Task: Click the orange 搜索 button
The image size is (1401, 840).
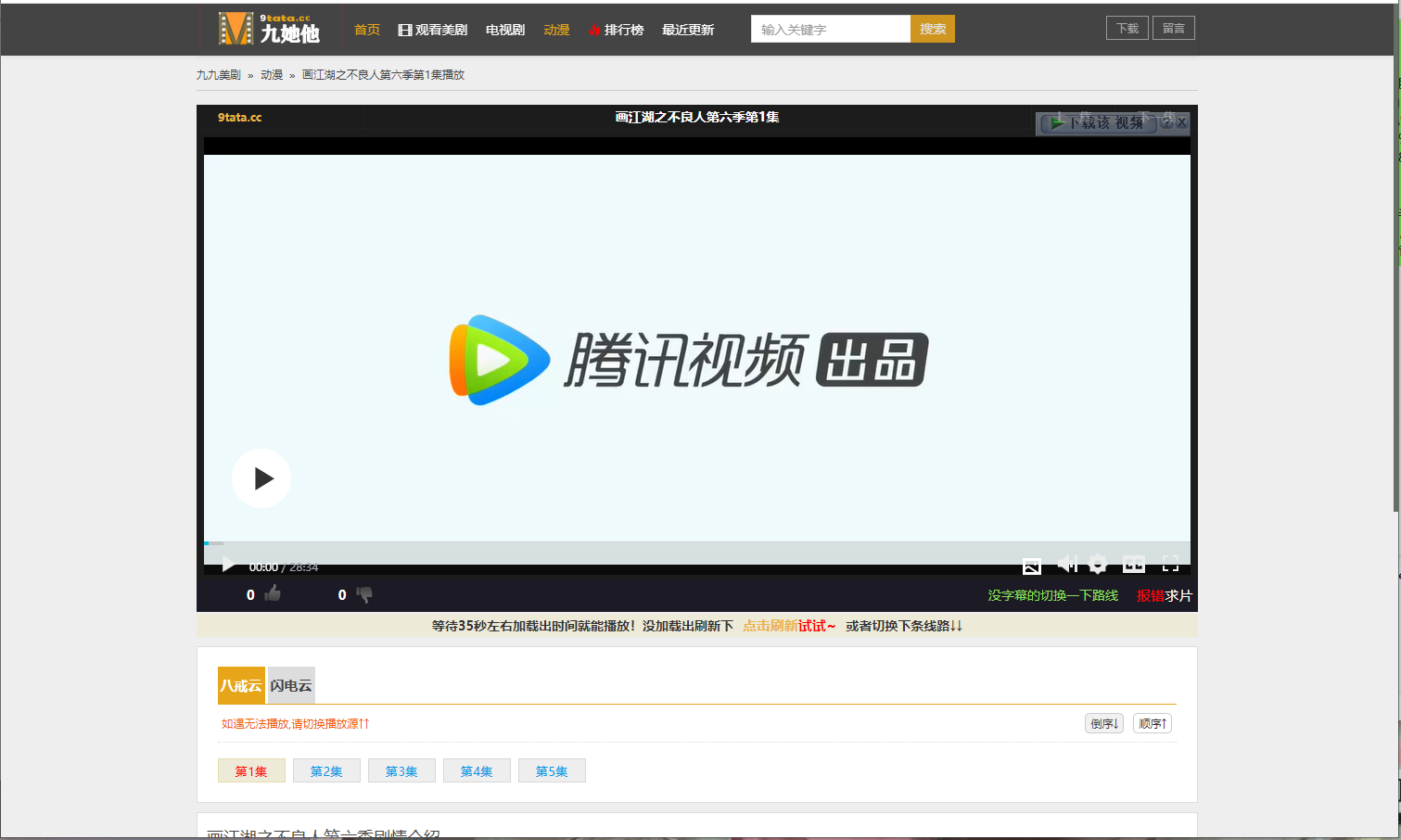Action: 933,29
